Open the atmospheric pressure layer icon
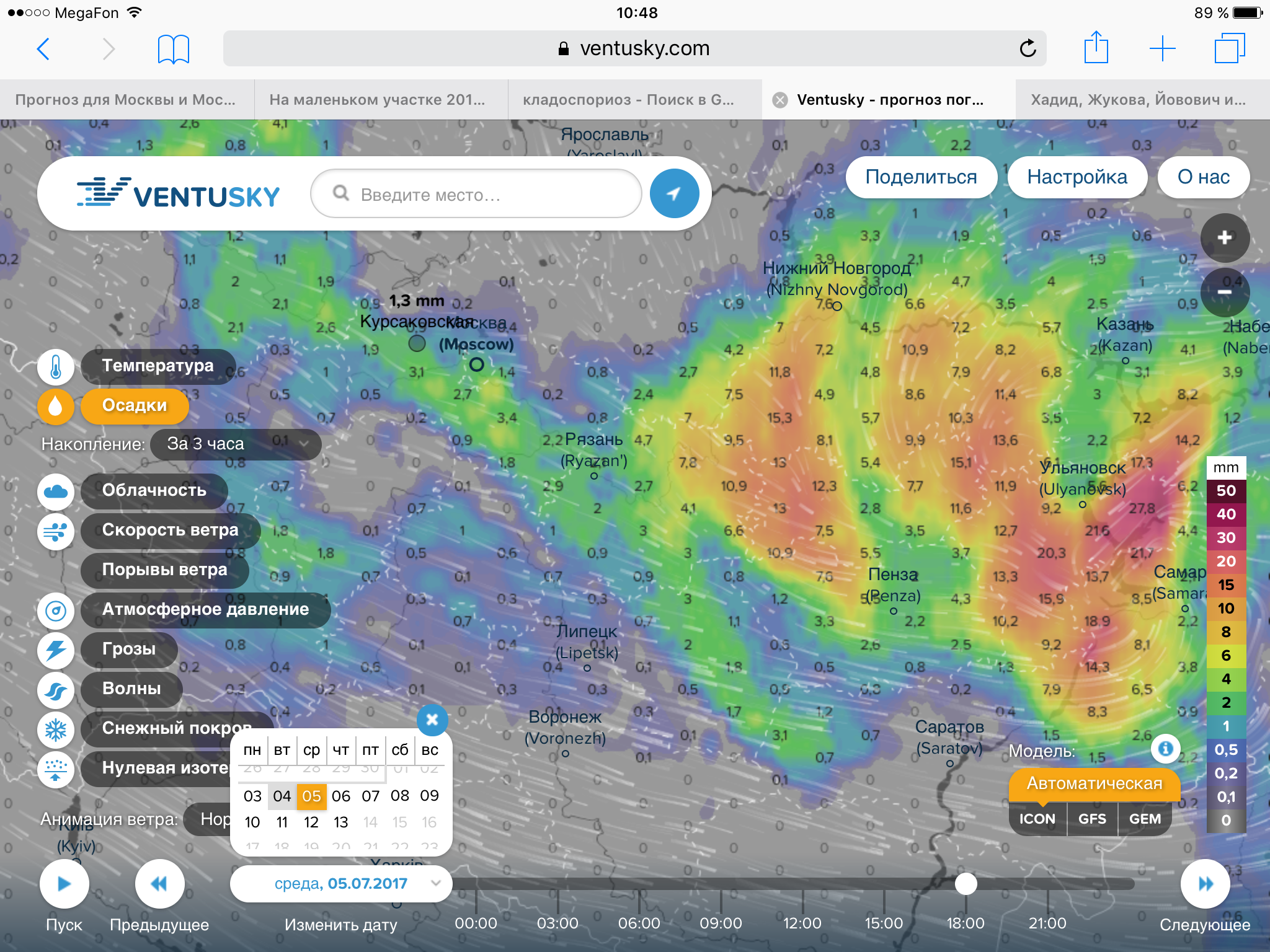This screenshot has height=952, width=1270. click(56, 610)
